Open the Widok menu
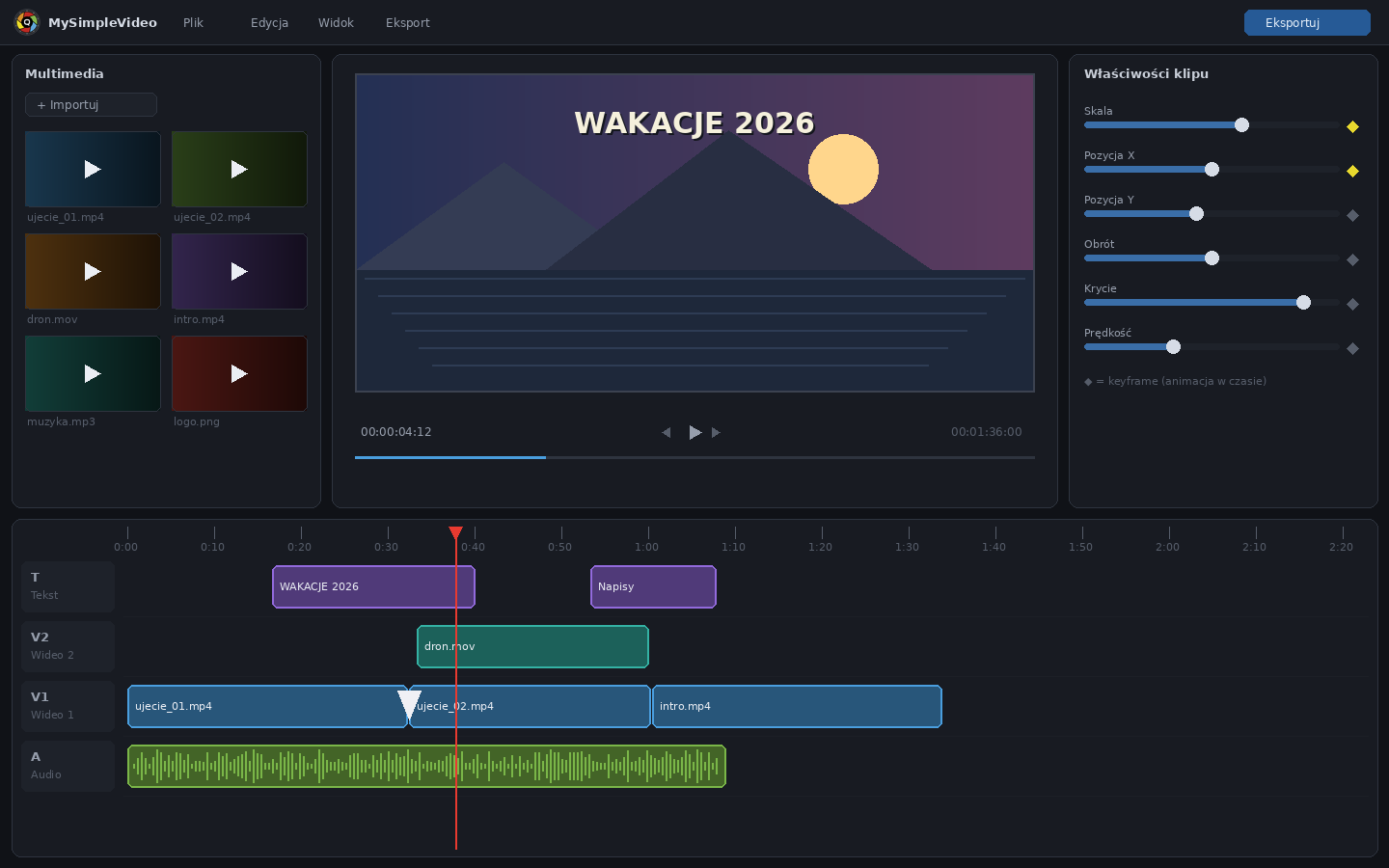This screenshot has height=868, width=1389. (336, 22)
